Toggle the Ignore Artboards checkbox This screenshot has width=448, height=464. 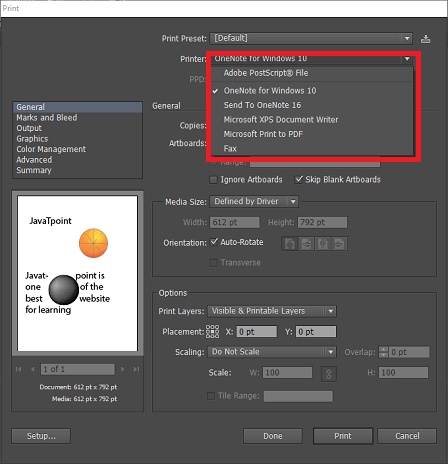point(213,180)
